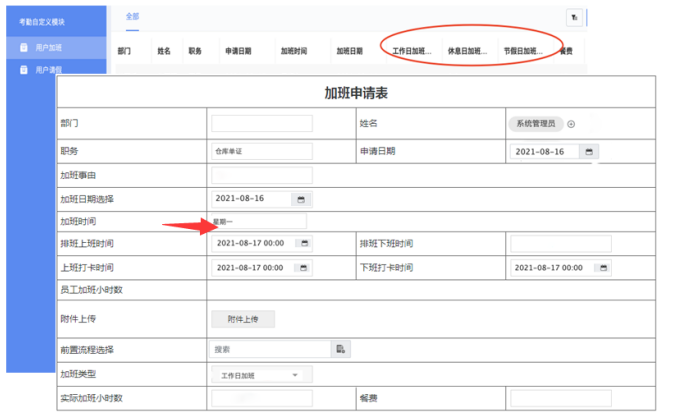Focus the 职务 field showing 仓库单证
The height and width of the screenshot is (418, 678).
point(262,151)
